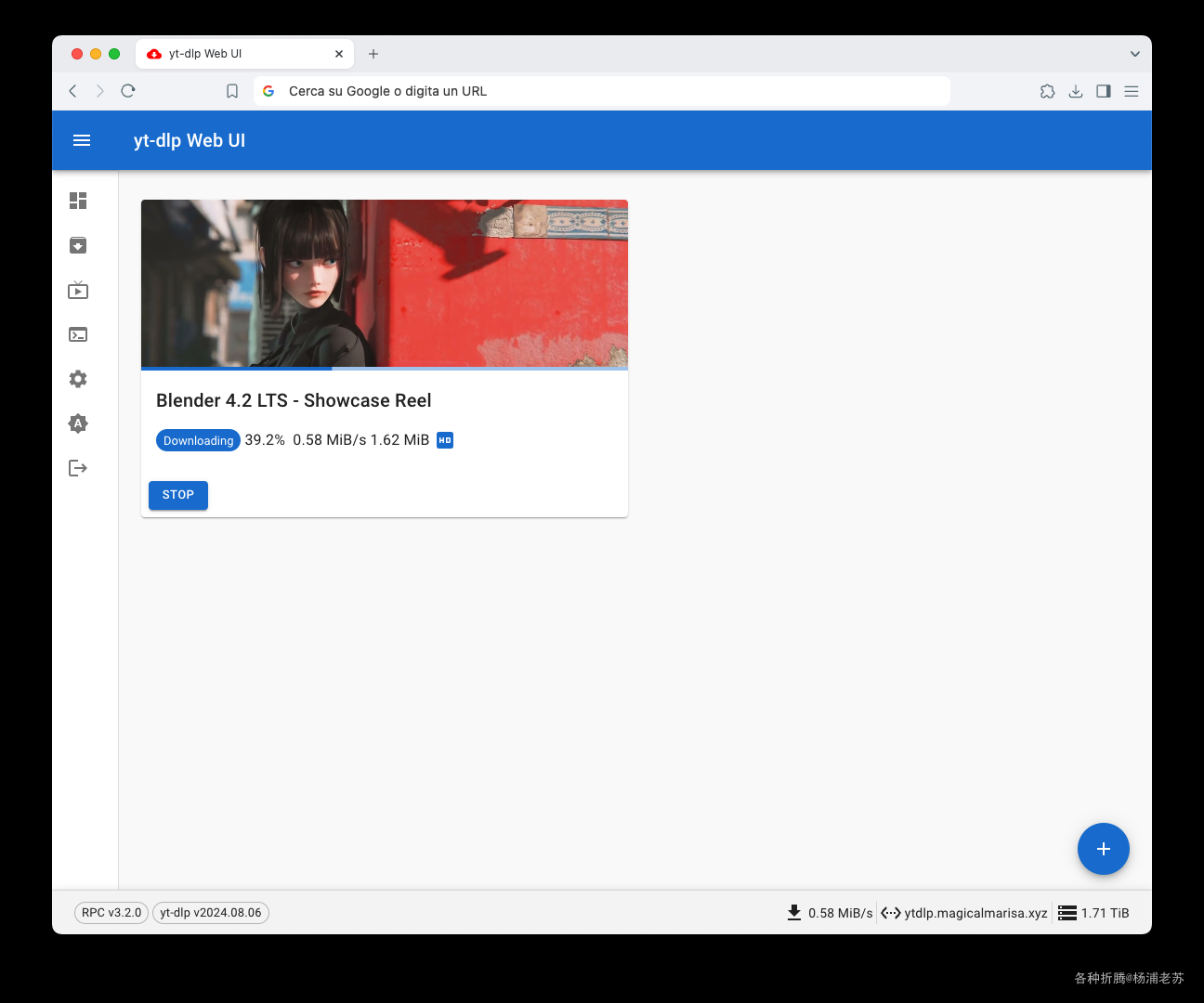Open browser main menu icon
Viewport: 1204px width, 1003px height.
point(1132,91)
